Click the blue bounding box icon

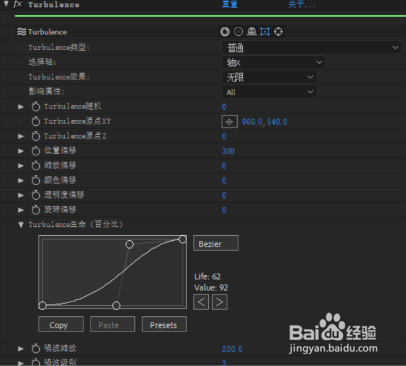(265, 32)
